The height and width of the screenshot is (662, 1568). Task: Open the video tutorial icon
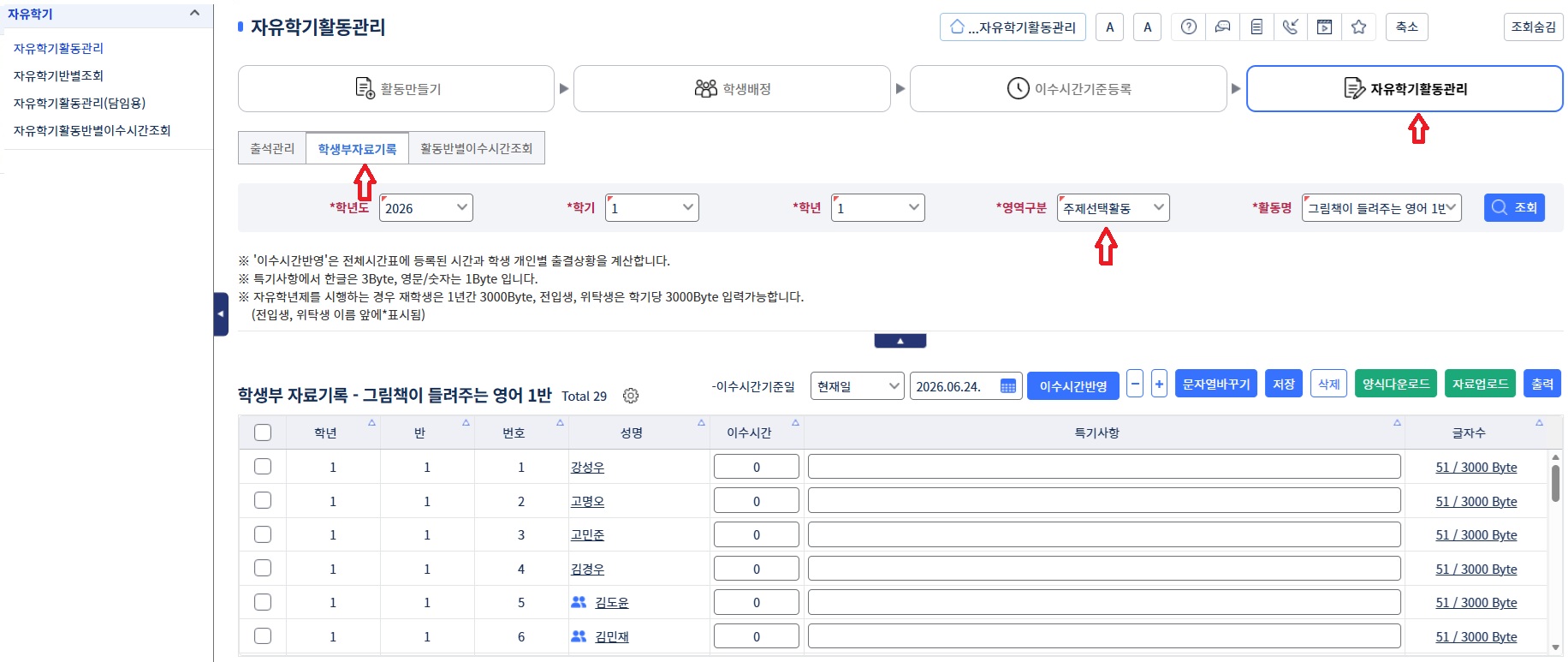[x=1324, y=27]
